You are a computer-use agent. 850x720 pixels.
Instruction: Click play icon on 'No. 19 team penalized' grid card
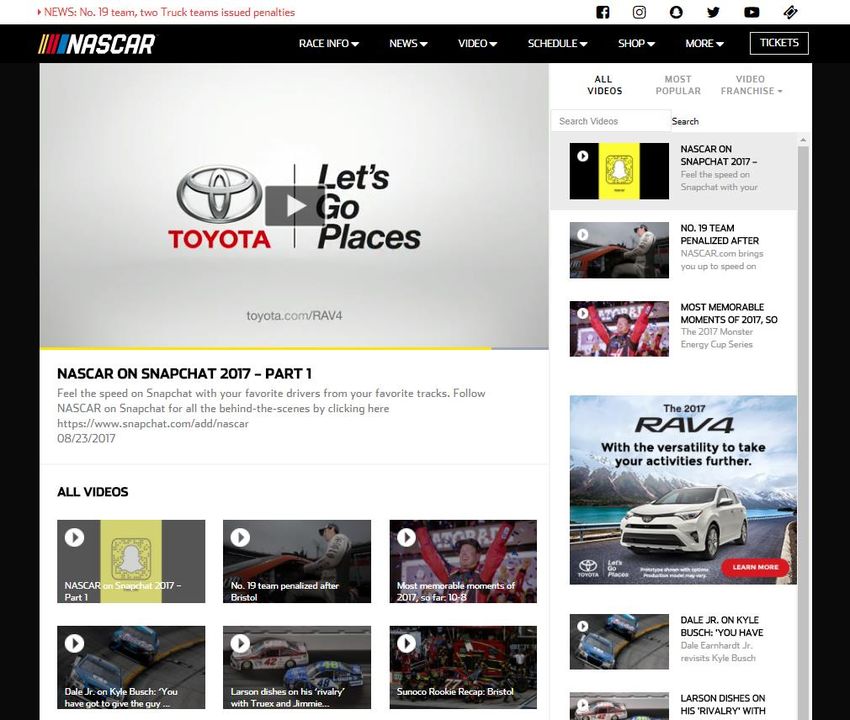(240, 537)
